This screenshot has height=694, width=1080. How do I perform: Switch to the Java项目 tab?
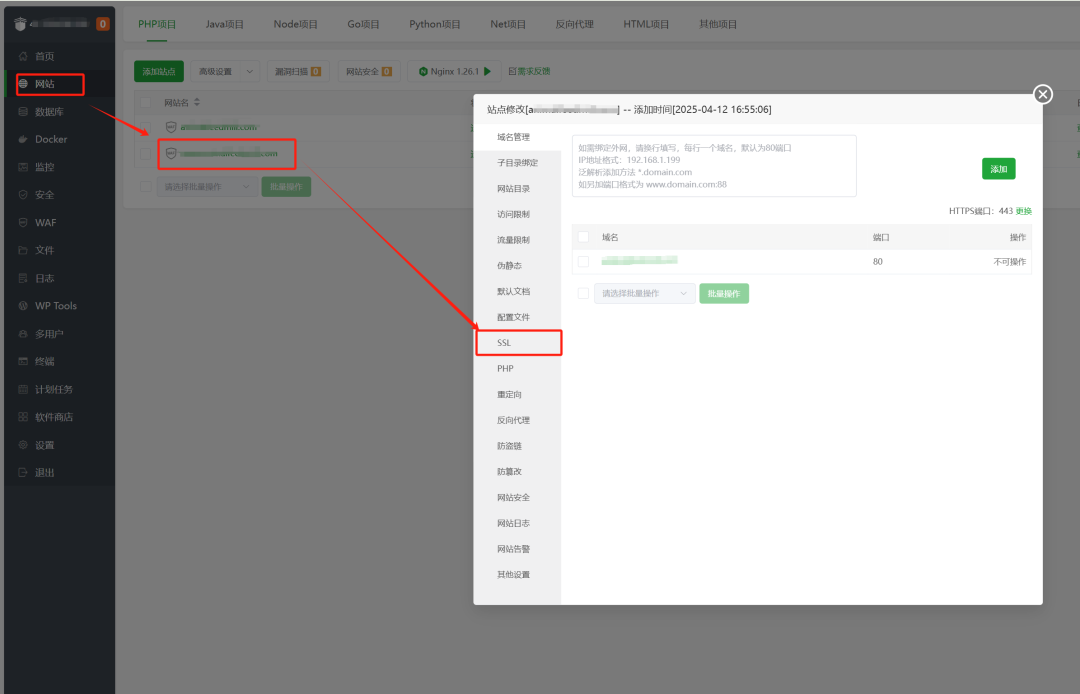tap(224, 24)
